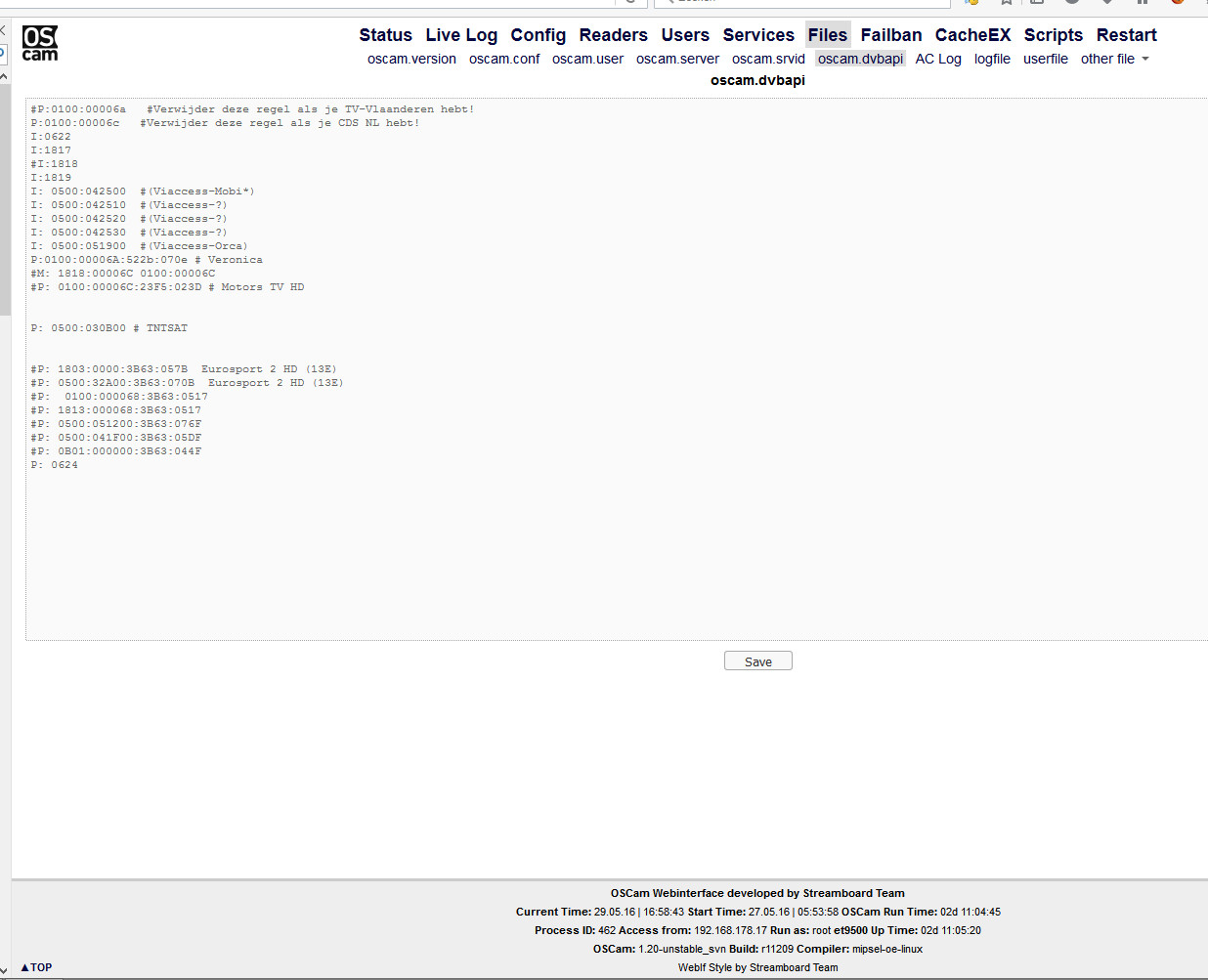
Task: Click the P: 0624 line
Action: (54, 465)
